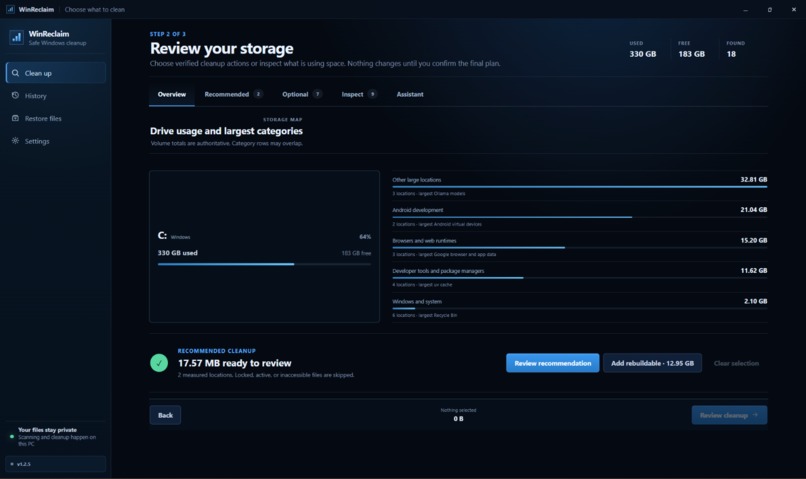
Task: Select the Android development category row
Action: [x=579, y=216]
